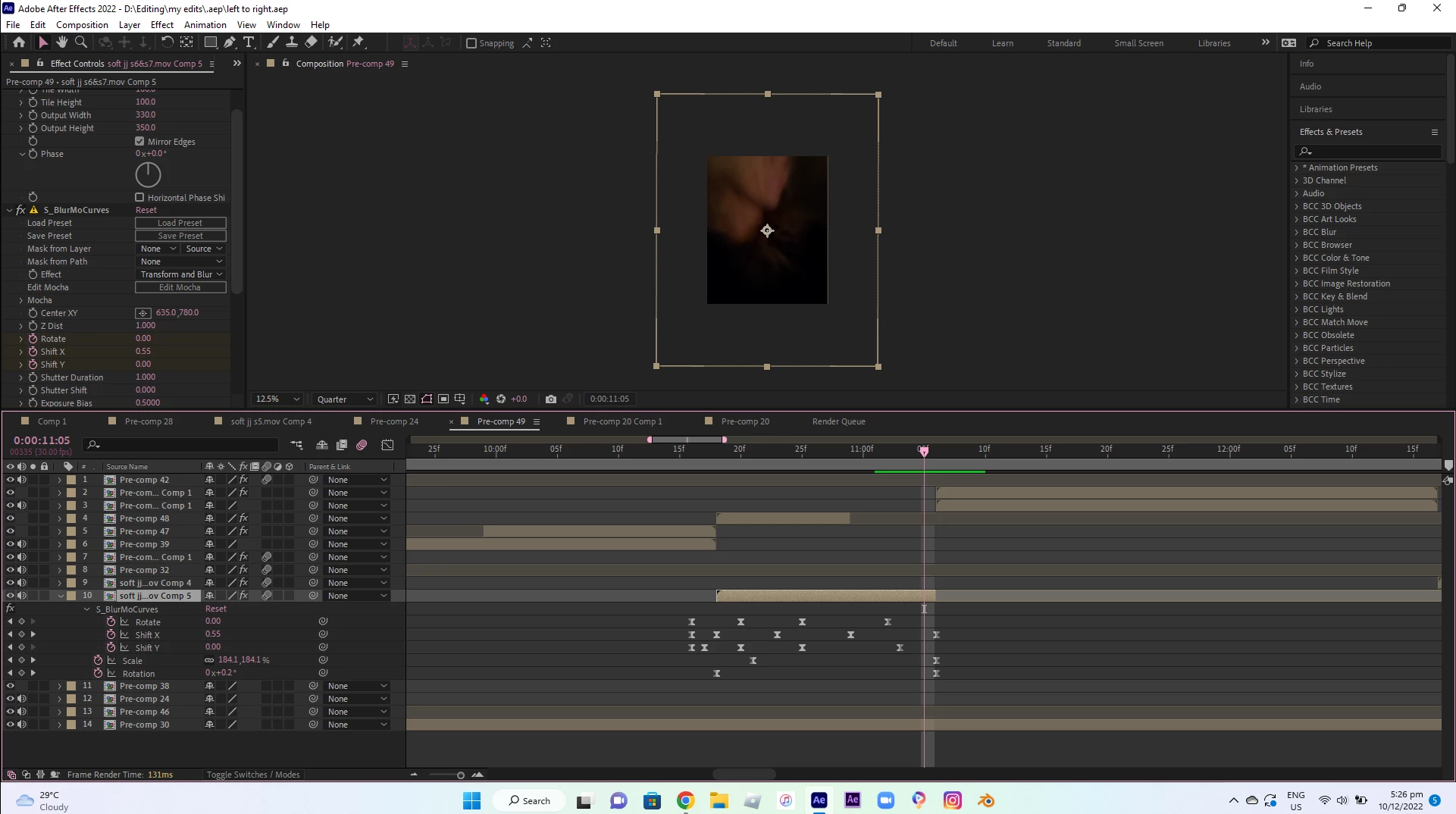The width and height of the screenshot is (1456, 814).
Task: Switch to the Pre-comp 28 timeline tab
Action: (x=149, y=421)
